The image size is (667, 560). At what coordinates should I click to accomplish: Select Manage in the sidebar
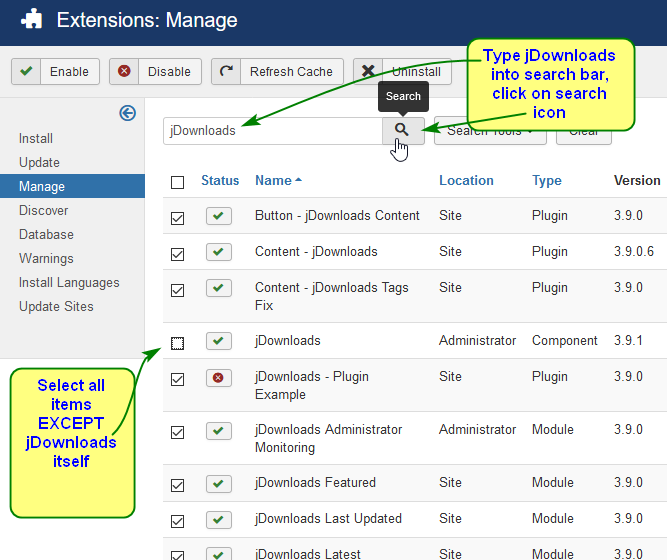[x=72, y=186]
